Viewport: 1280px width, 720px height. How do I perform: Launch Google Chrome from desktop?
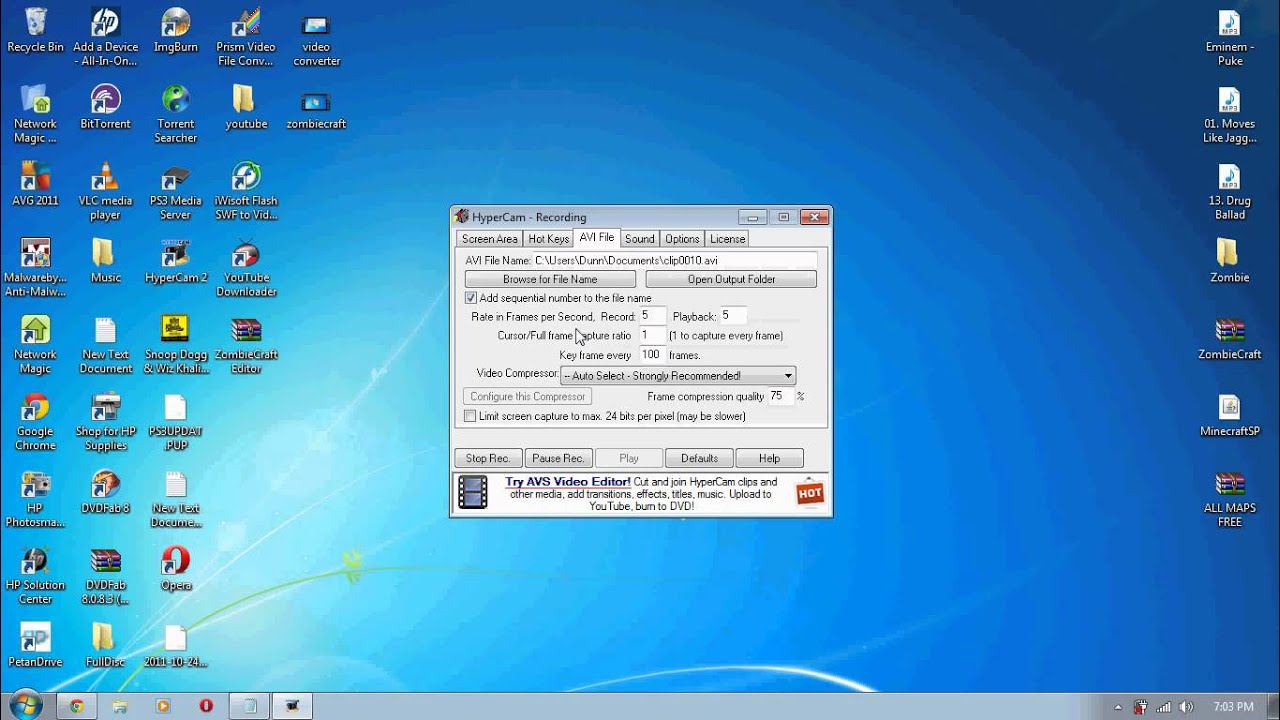click(35, 422)
